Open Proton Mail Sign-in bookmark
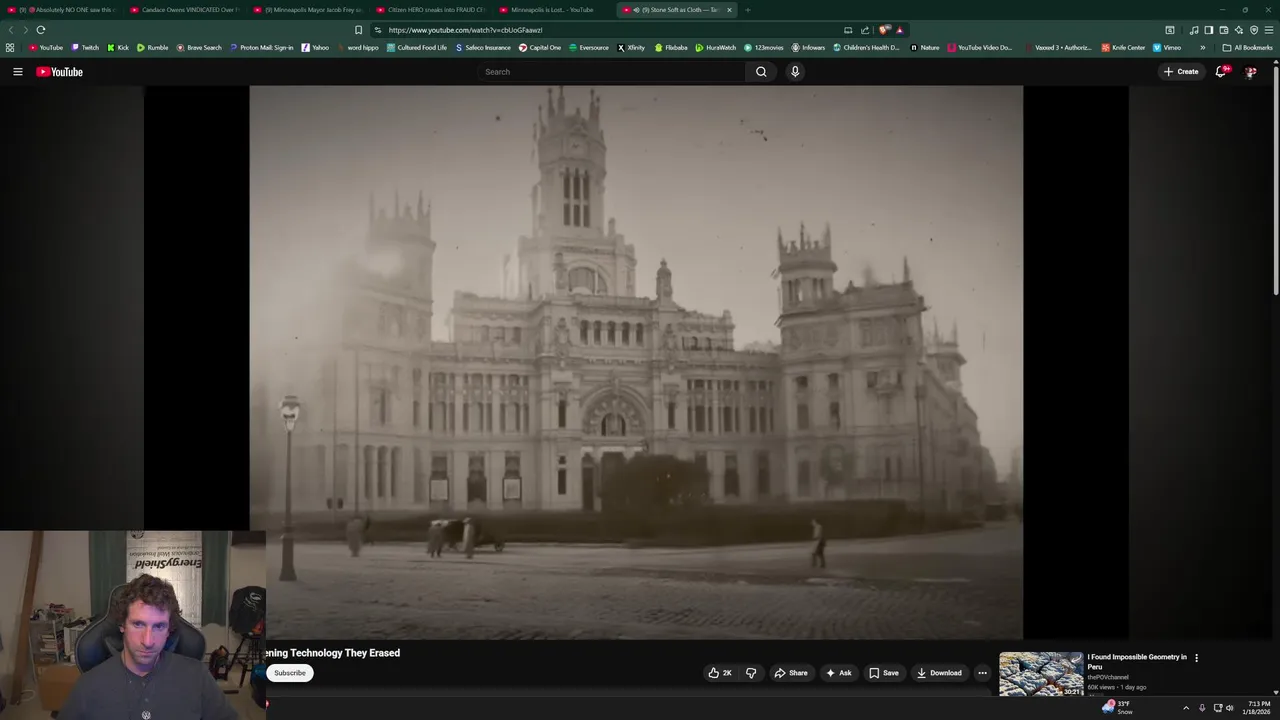The image size is (1280, 720). tap(261, 47)
